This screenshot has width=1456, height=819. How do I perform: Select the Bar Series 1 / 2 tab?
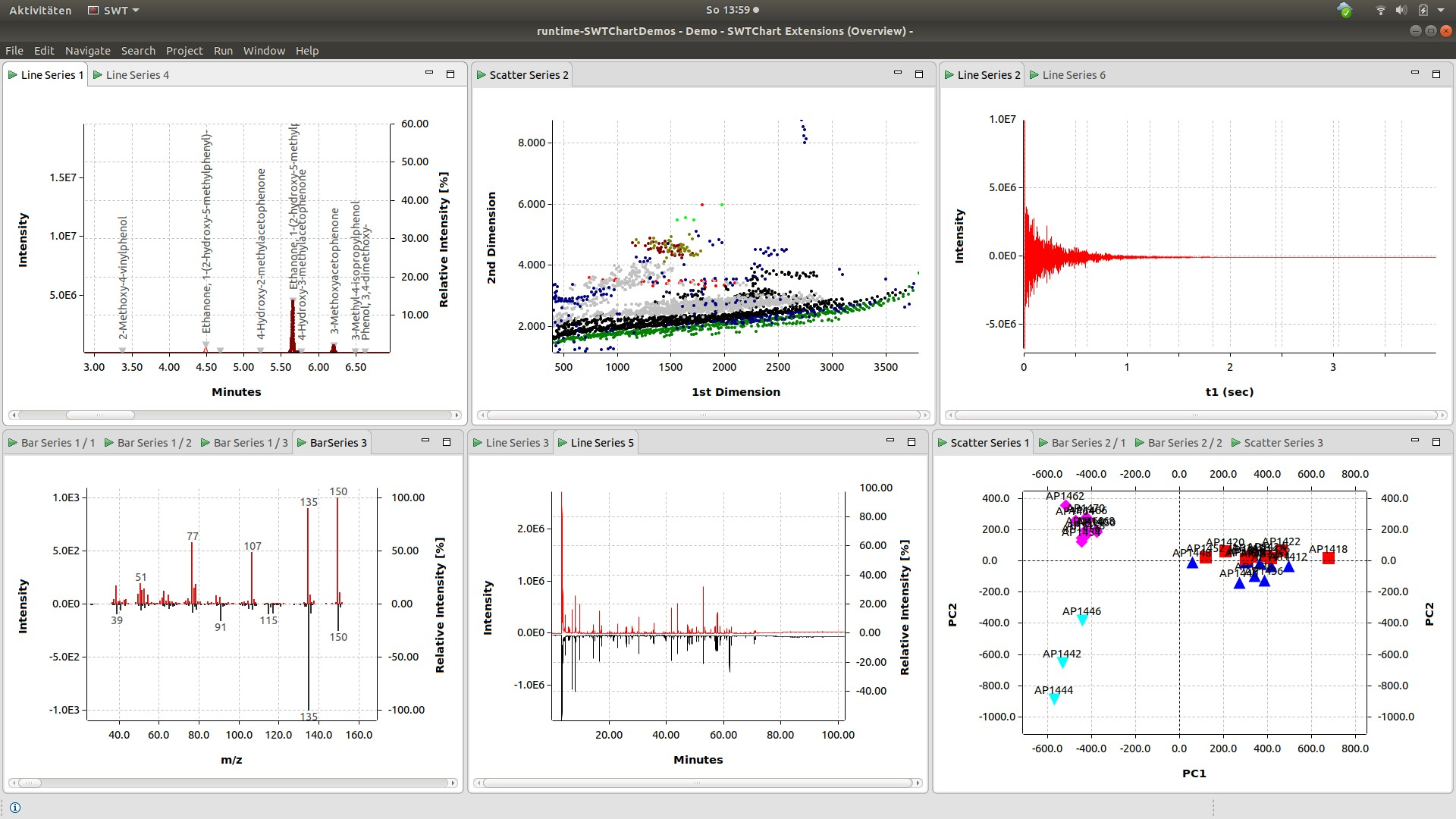[x=154, y=443]
